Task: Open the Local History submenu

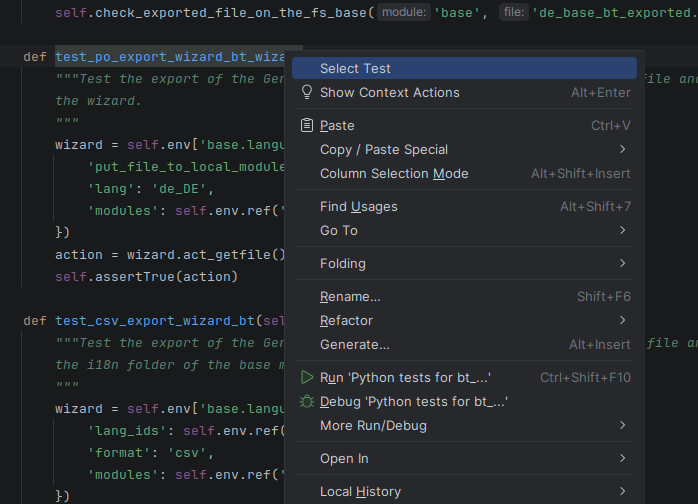Action: click(x=464, y=492)
